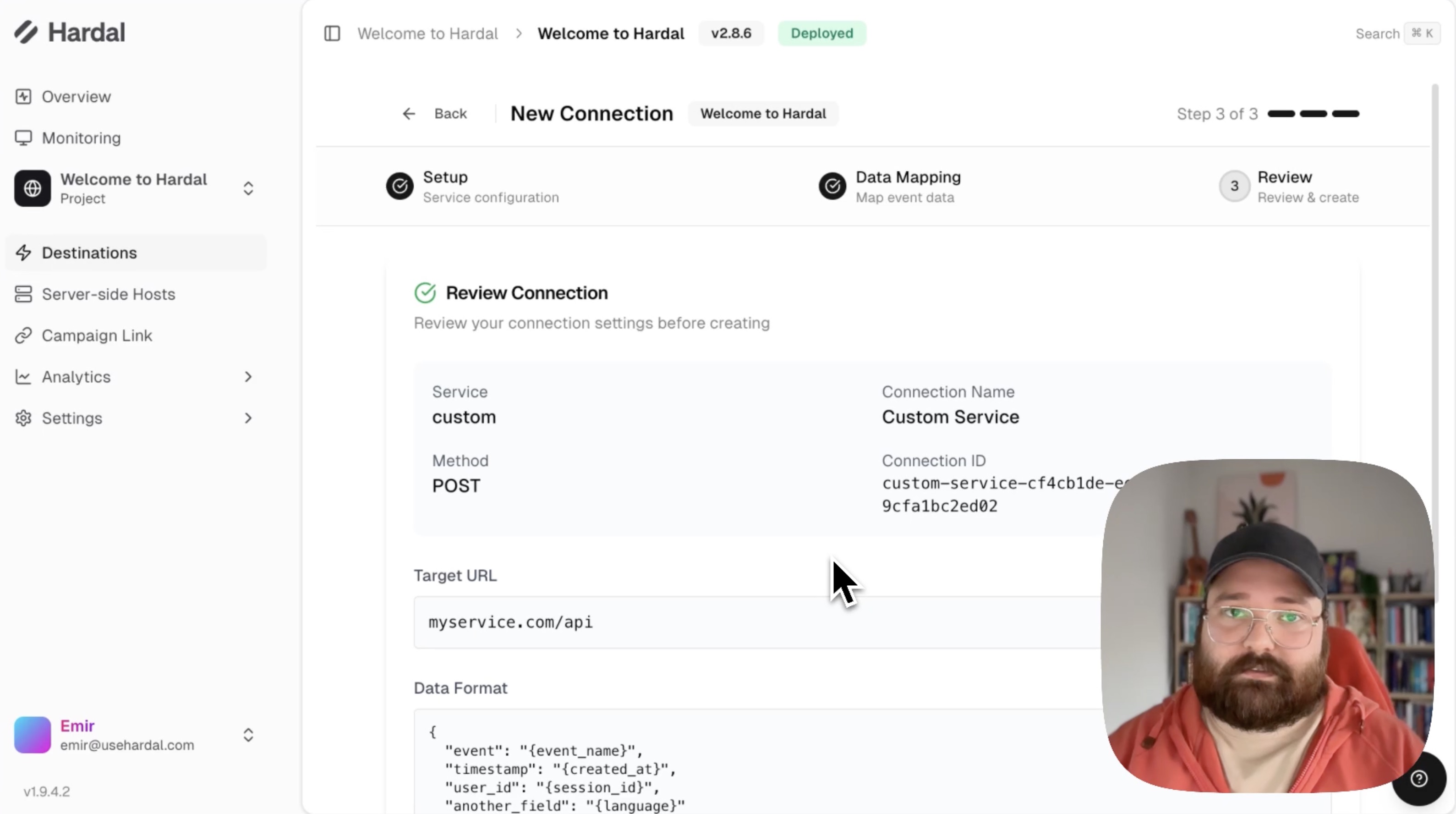The width and height of the screenshot is (1456, 814).
Task: Click the Campaign Link chain icon
Action: 23,335
